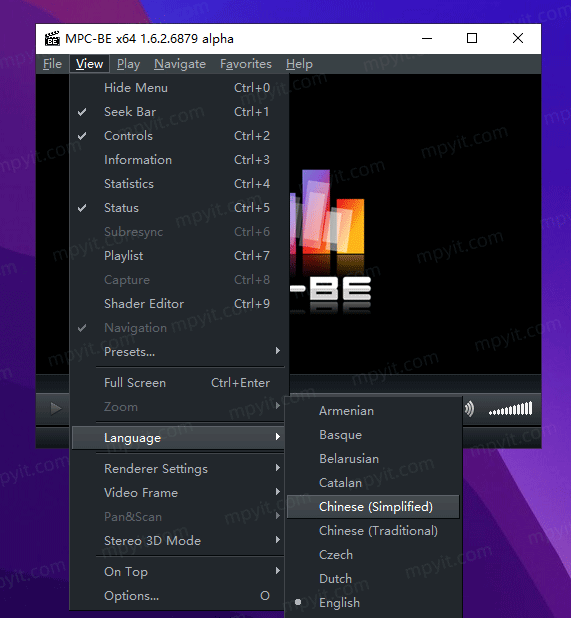The width and height of the screenshot is (571, 618).
Task: Select Catalan language
Action: pyautogui.click(x=373, y=483)
